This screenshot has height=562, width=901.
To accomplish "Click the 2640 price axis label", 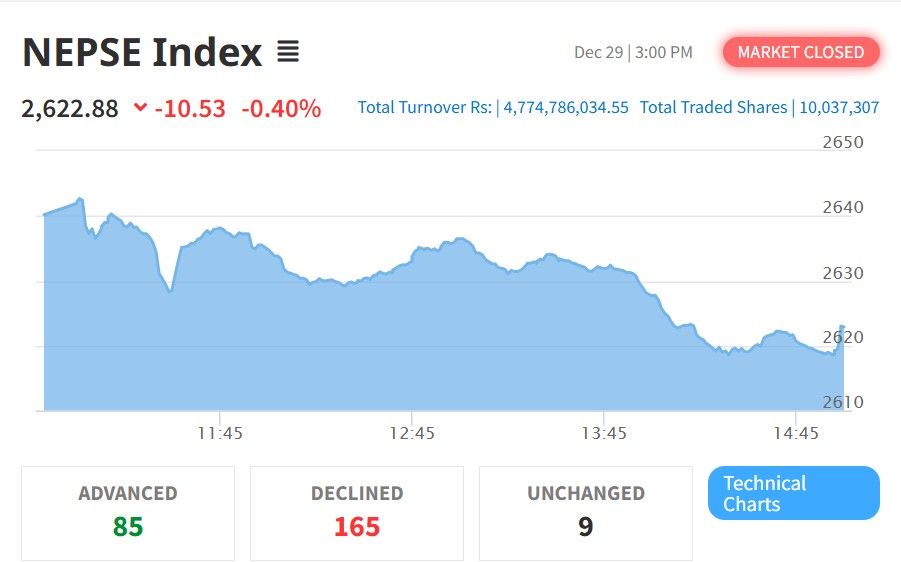I will (x=842, y=208).
